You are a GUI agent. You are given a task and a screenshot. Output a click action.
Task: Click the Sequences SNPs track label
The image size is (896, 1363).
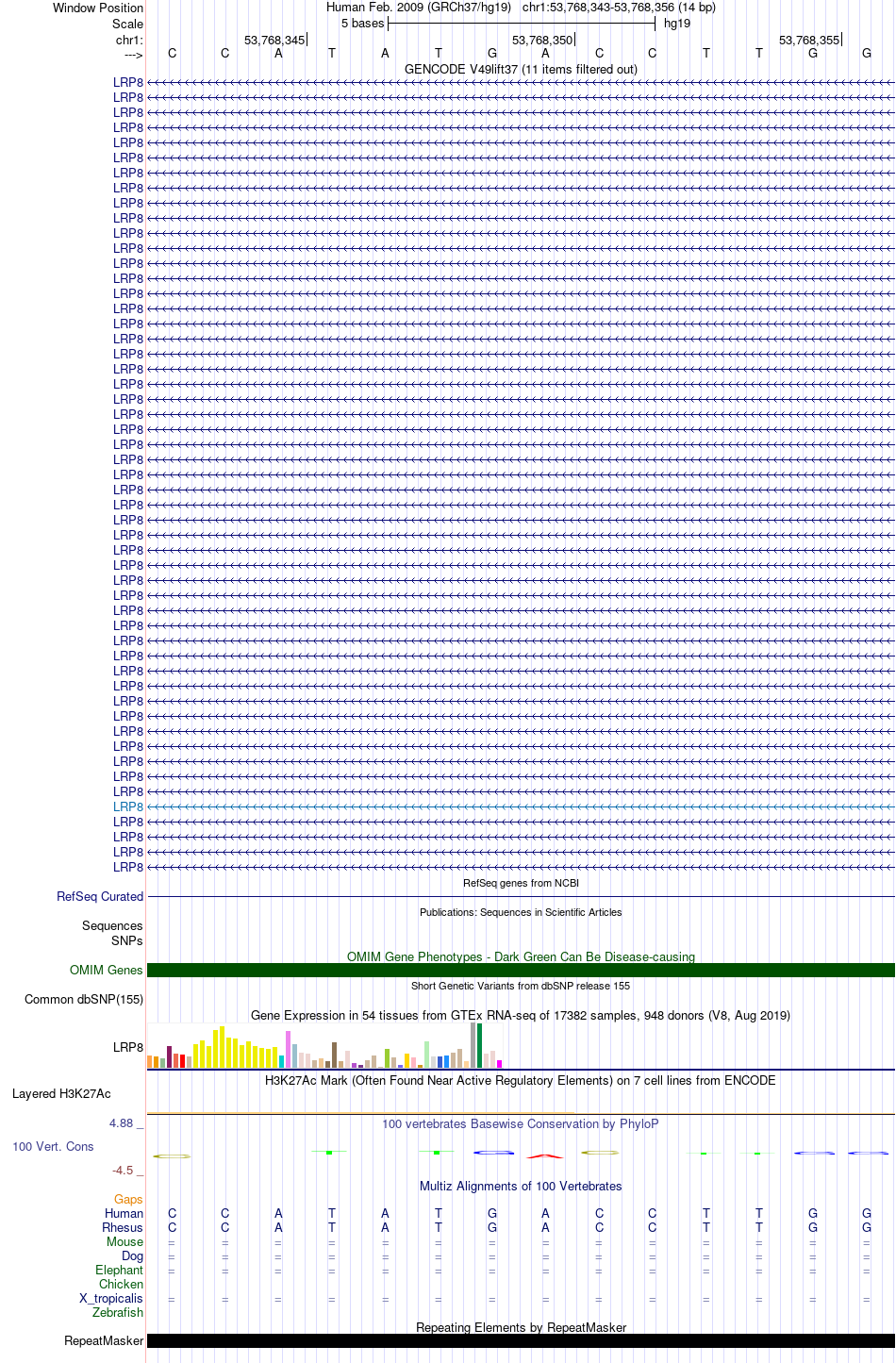[112, 934]
